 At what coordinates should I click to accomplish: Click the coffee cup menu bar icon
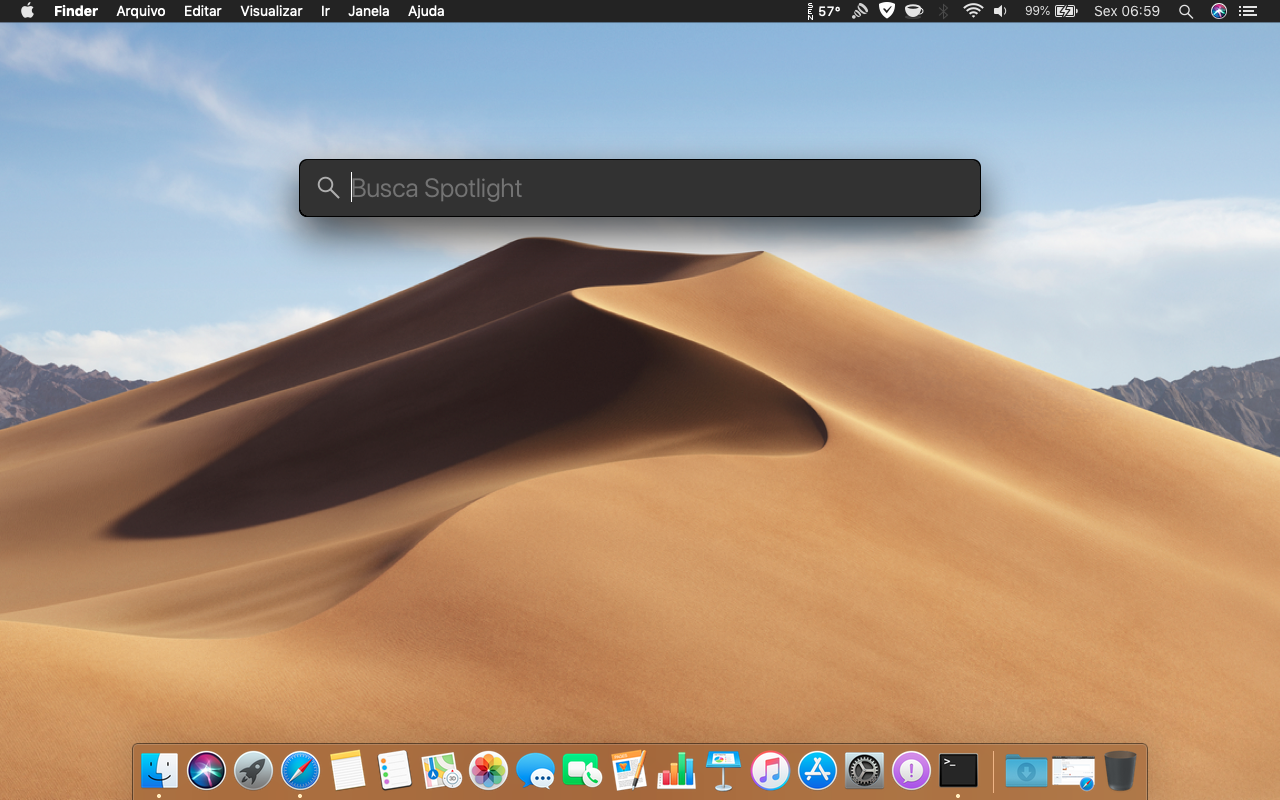pyautogui.click(x=914, y=11)
